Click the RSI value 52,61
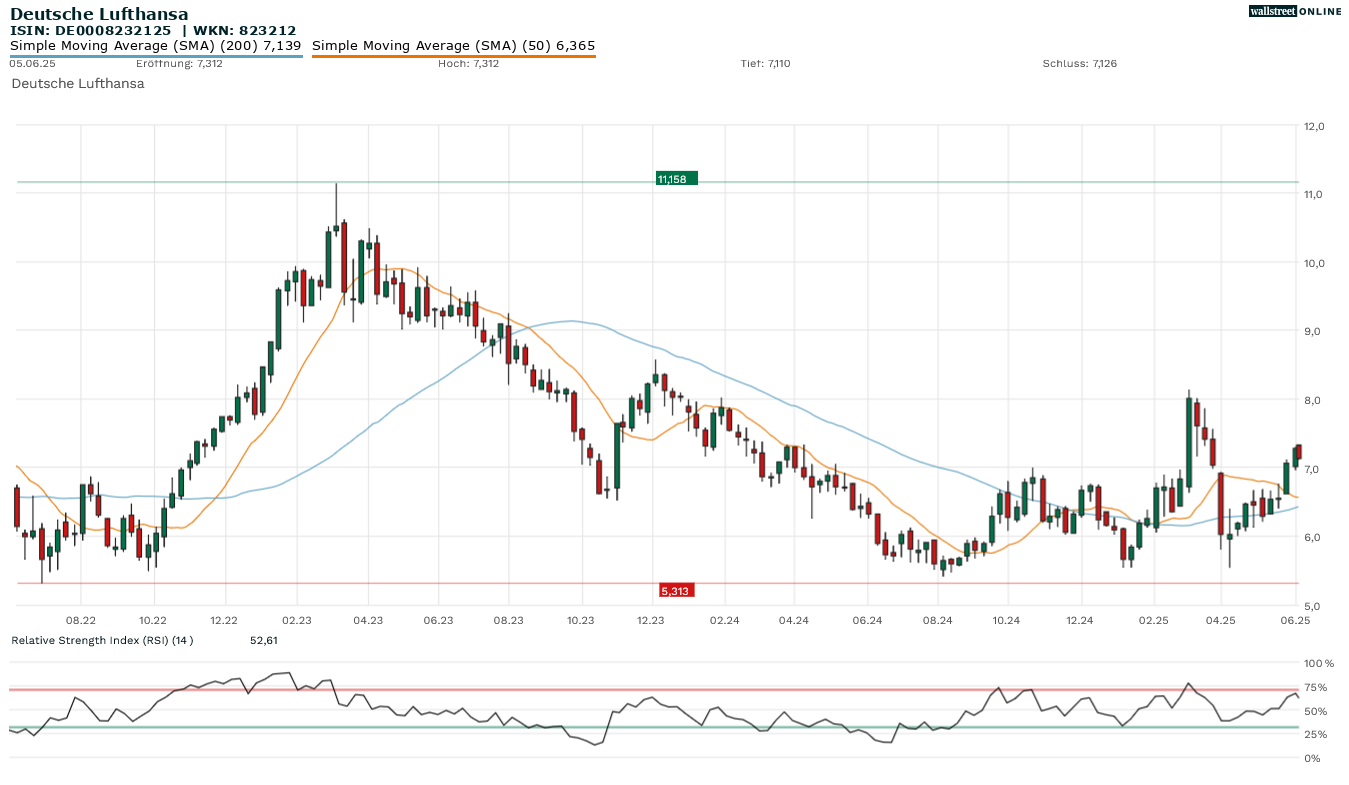The width and height of the screenshot is (1349, 785). pos(263,640)
